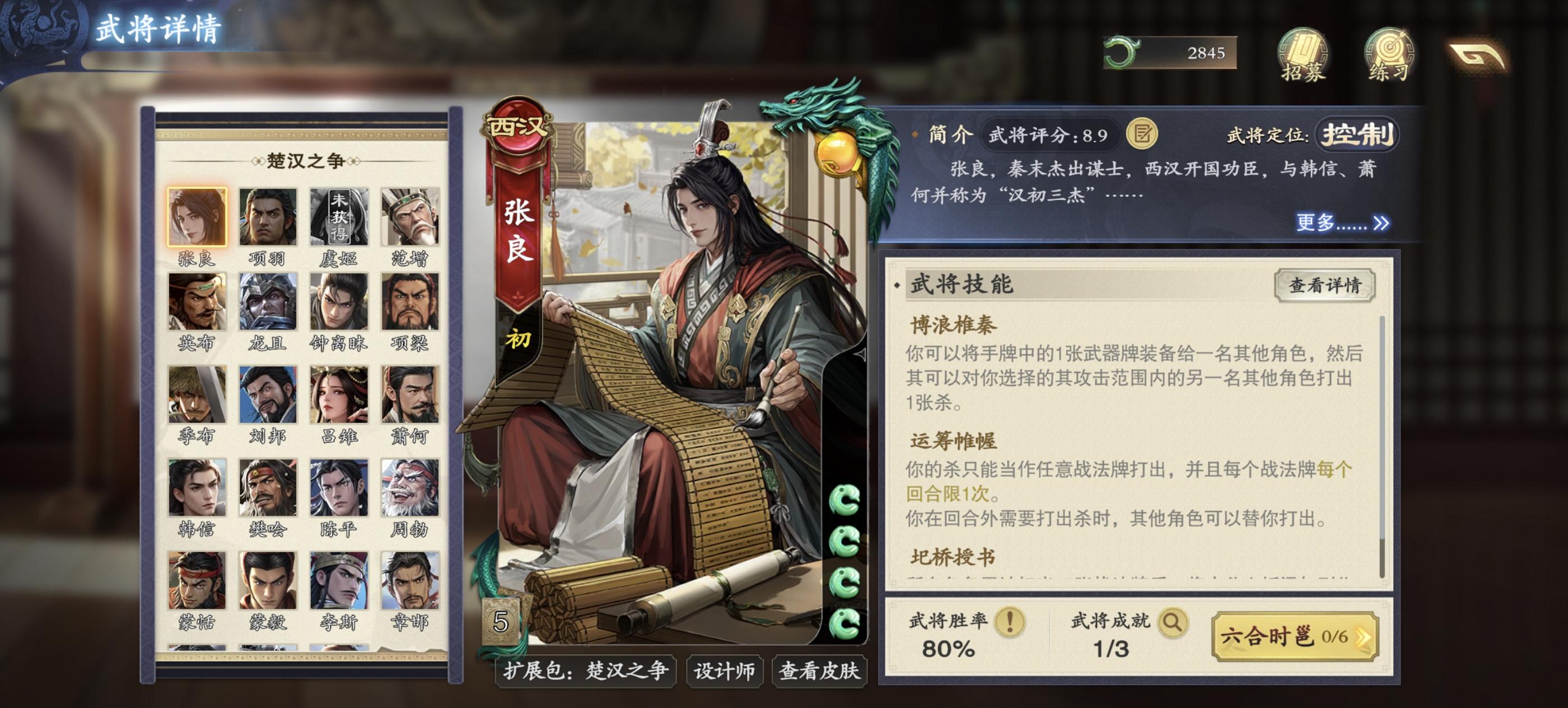Screen dimensions: 1568x708
Task: Click the golden orb on dragon frame
Action: 838,153
